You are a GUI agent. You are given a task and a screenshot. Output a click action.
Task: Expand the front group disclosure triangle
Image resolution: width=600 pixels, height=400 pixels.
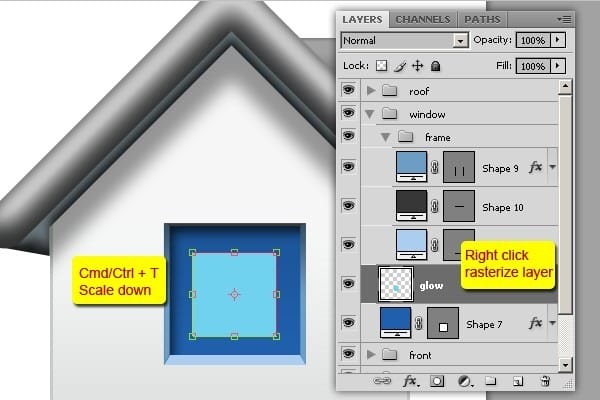[x=372, y=355]
